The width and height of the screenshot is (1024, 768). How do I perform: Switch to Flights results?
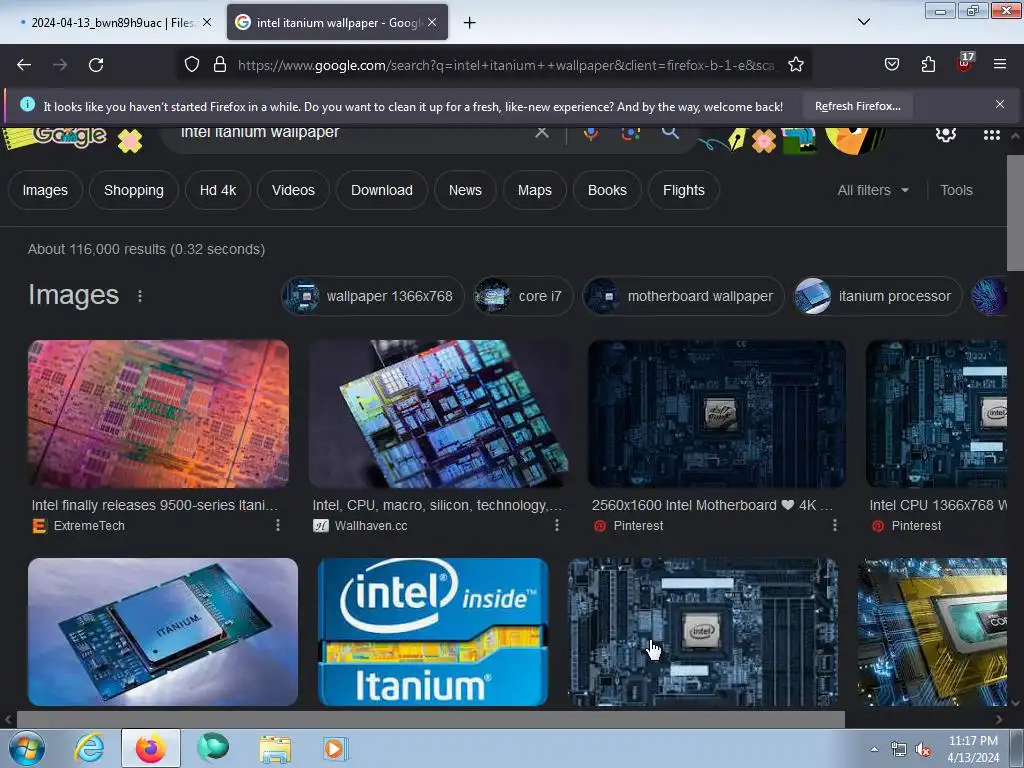(x=684, y=190)
